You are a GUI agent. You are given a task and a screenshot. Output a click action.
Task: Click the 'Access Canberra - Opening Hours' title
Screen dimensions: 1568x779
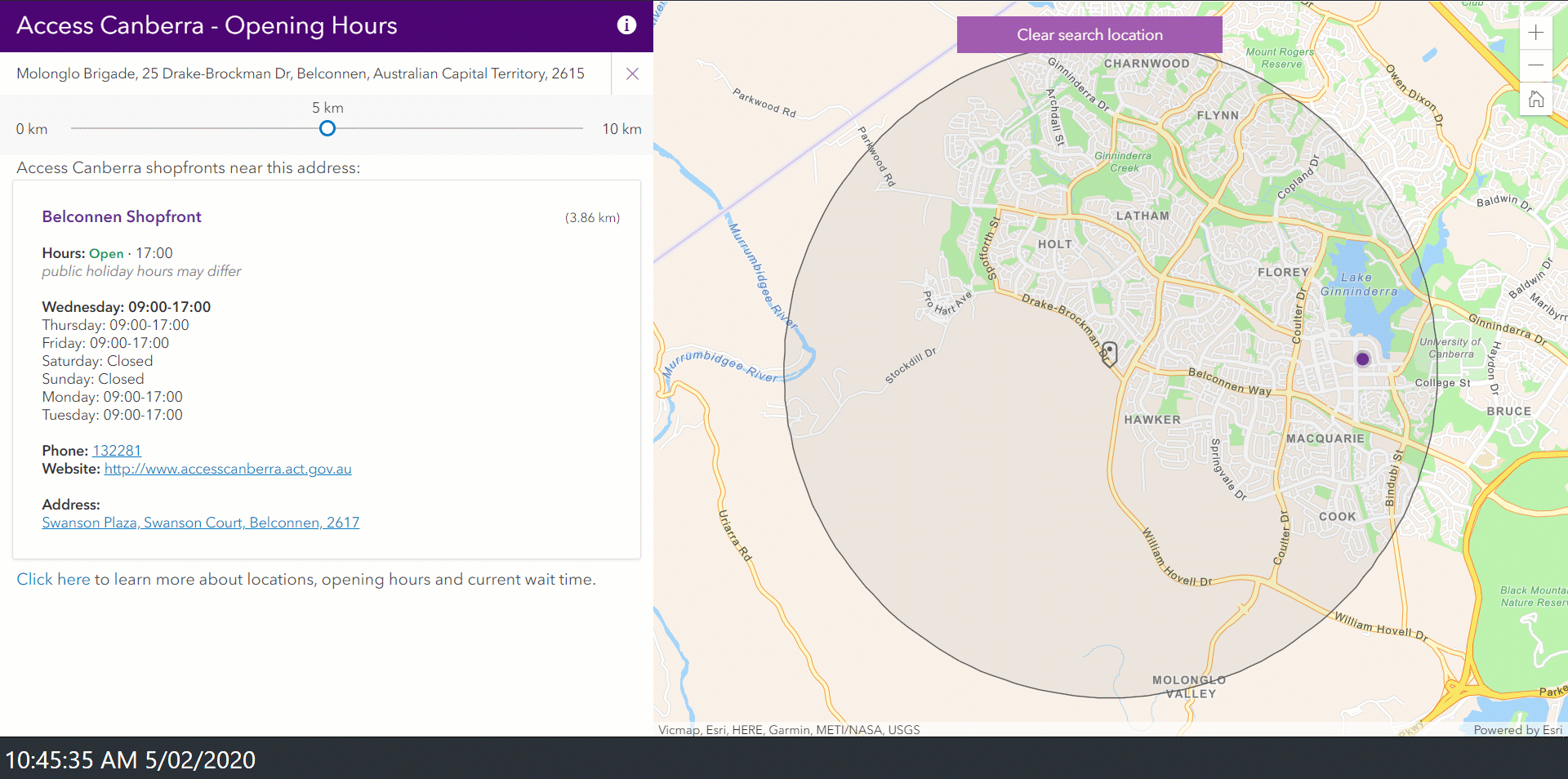(x=207, y=25)
